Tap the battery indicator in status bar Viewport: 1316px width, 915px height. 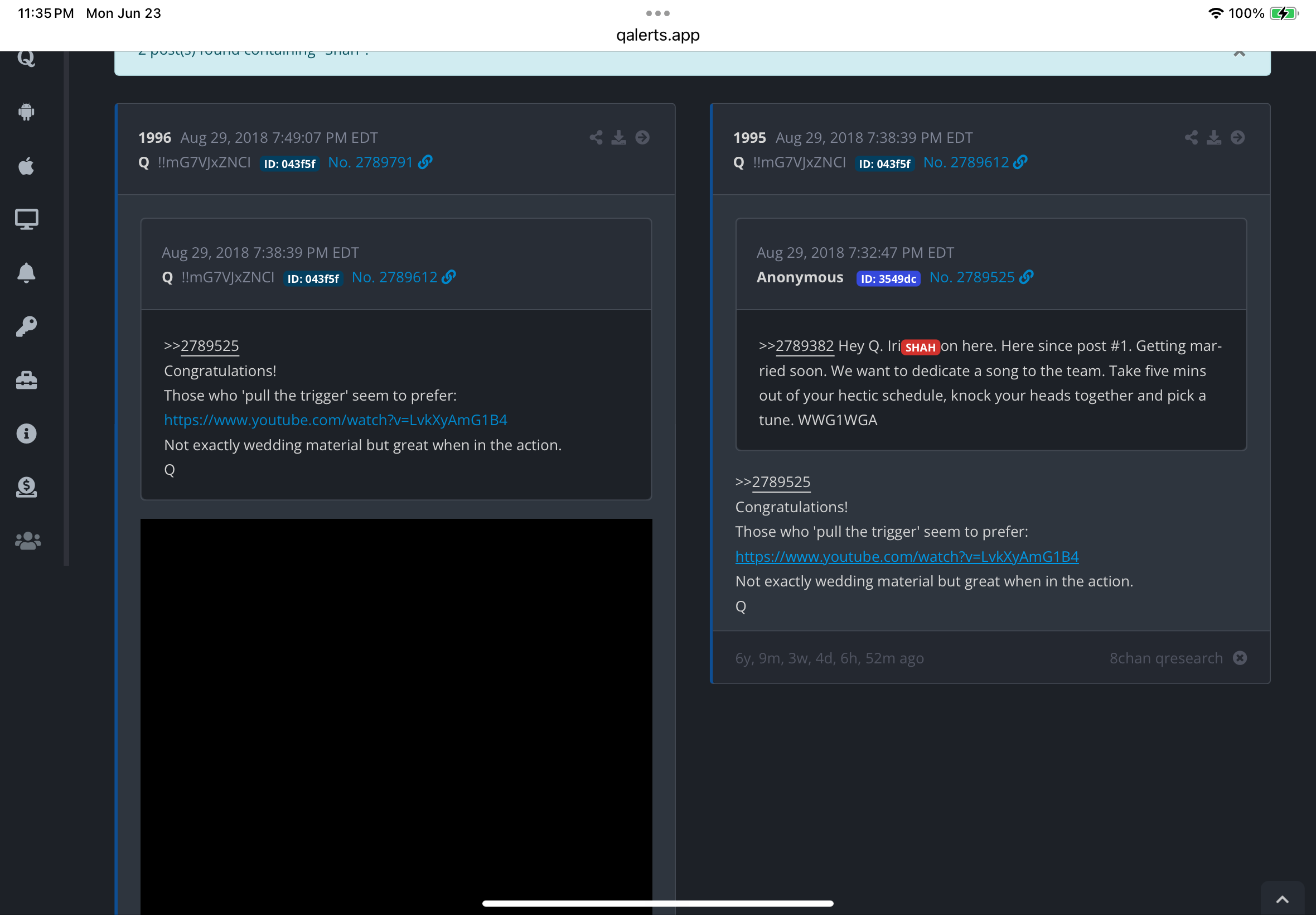(1283, 13)
